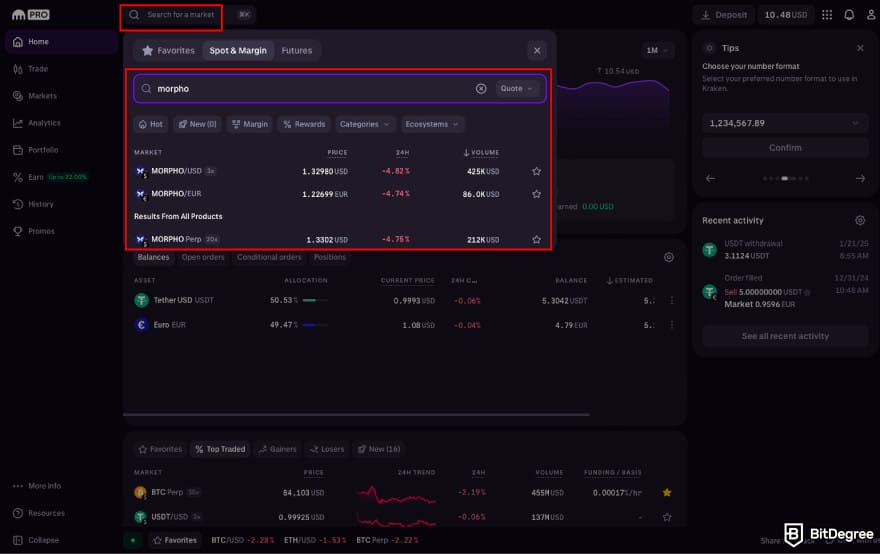This screenshot has height=554, width=880.
Task: Go to Markets in sidebar
Action: point(61,96)
